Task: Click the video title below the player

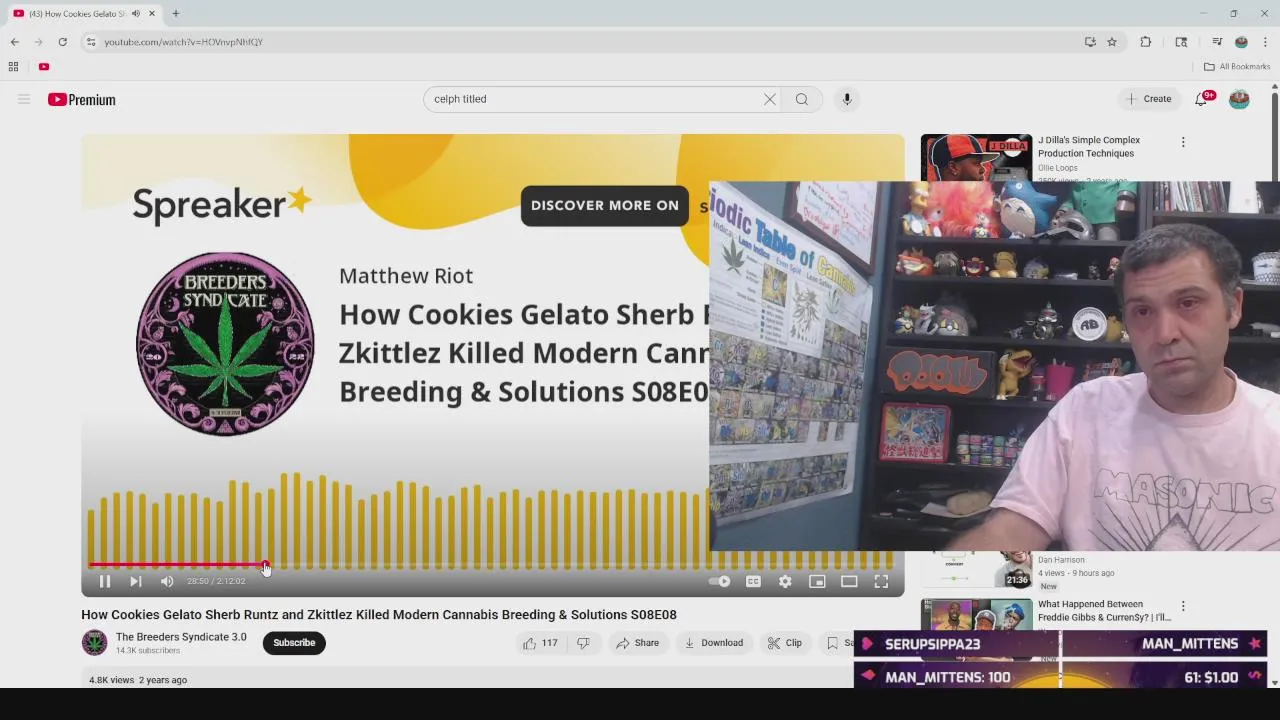Action: point(379,615)
